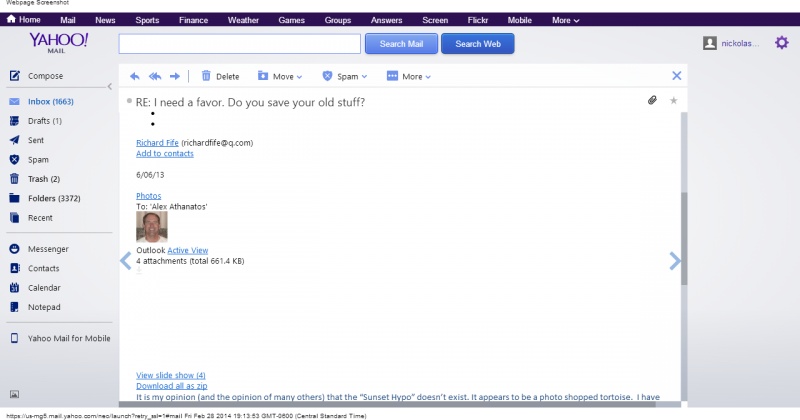Viewport: 800px width, 420px height.
Task: Open Groups in top navigation
Action: tap(338, 20)
